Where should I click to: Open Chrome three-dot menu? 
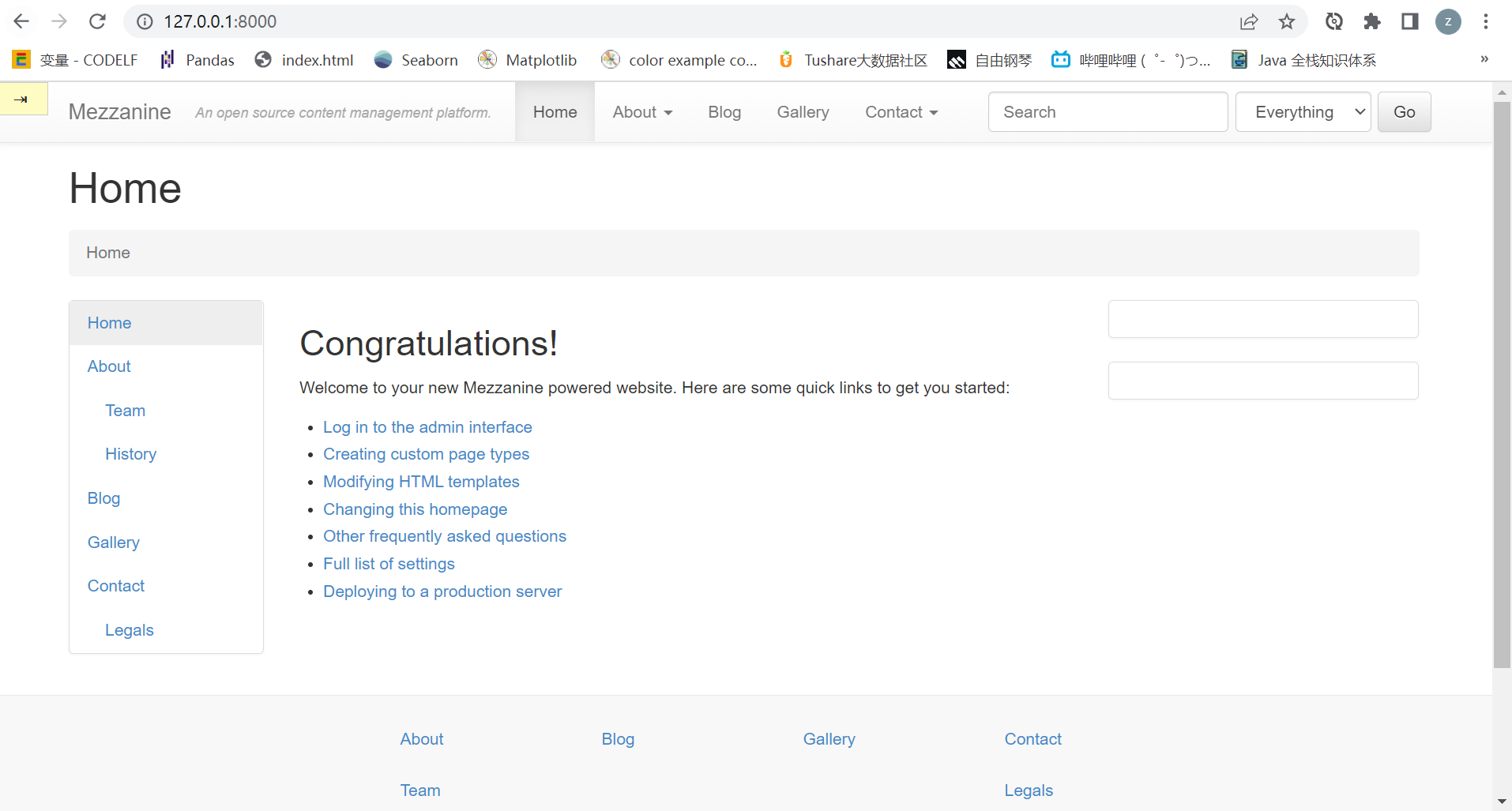point(1486,21)
